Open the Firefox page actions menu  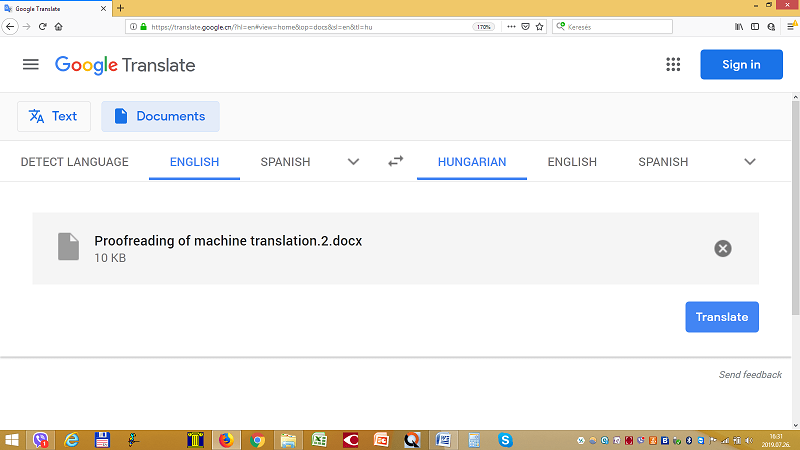coord(511,26)
